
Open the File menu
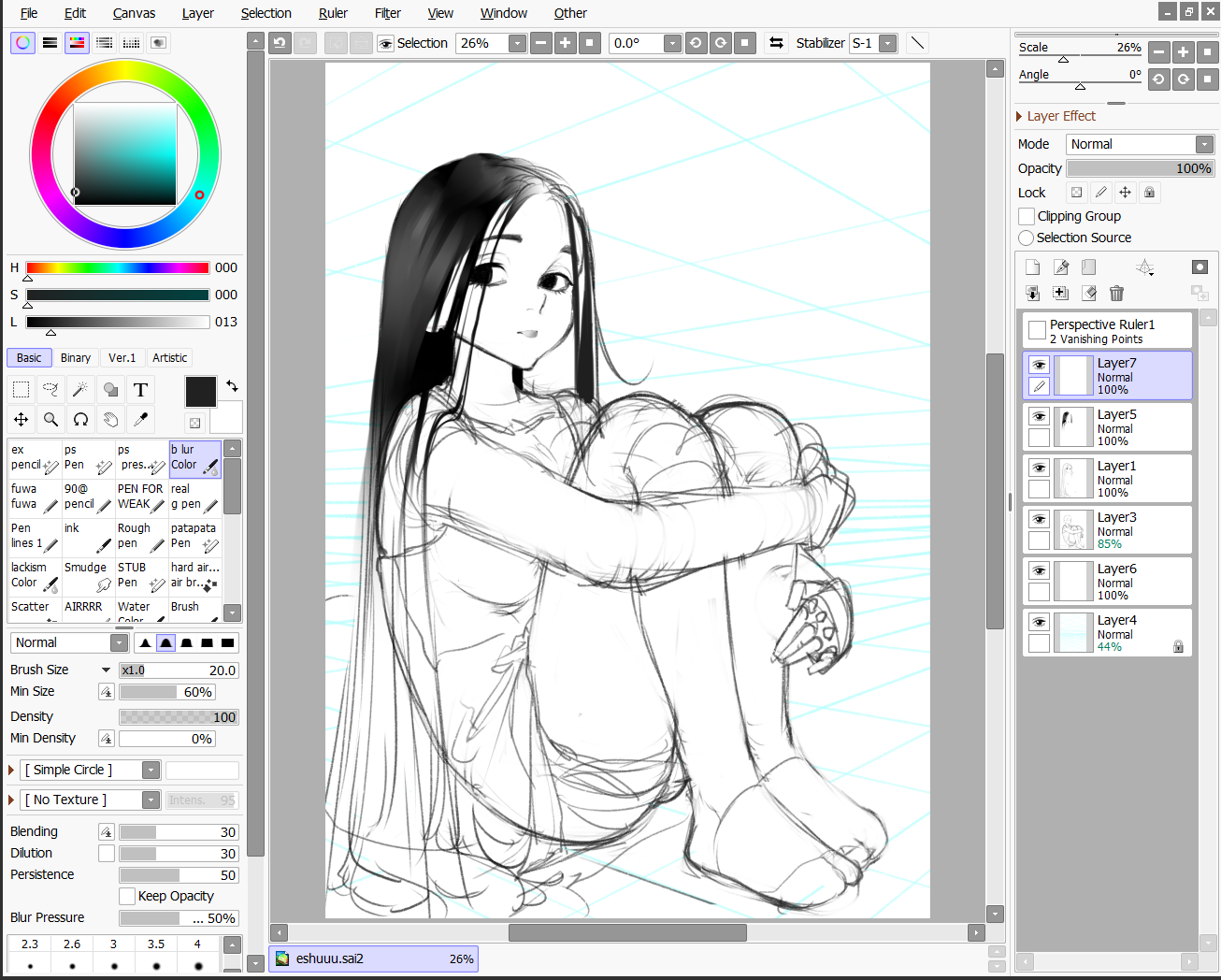(29, 13)
